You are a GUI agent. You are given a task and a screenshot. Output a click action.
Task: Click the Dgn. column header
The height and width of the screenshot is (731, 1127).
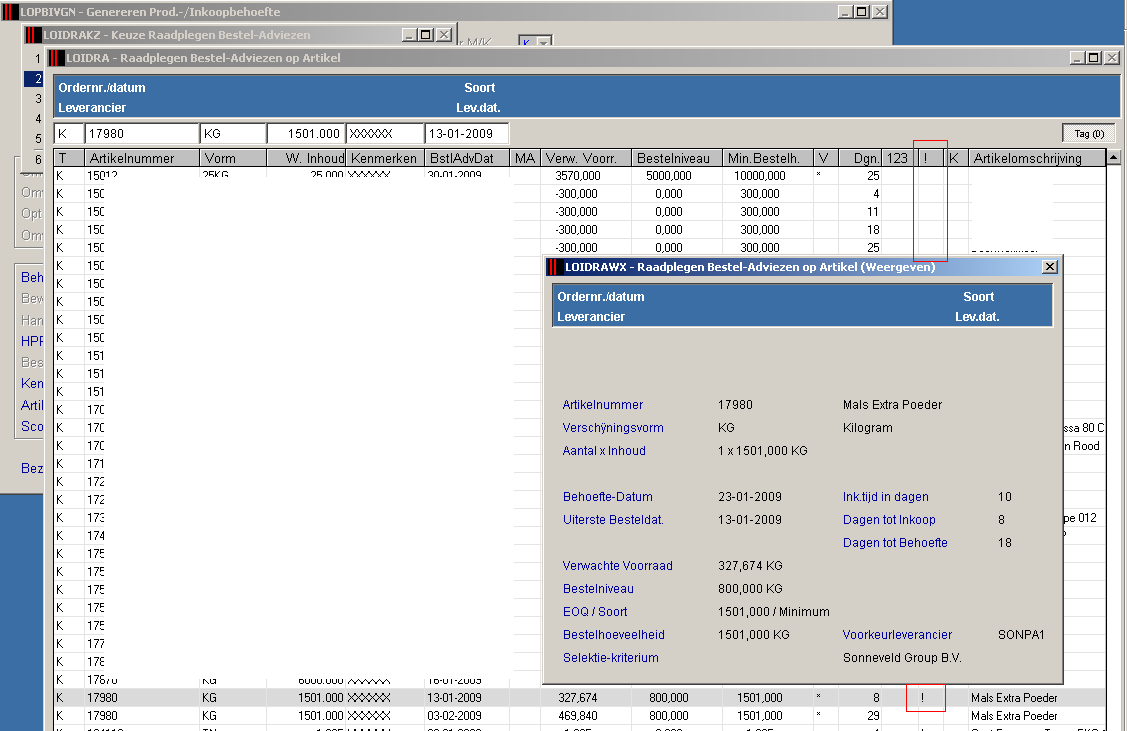[x=860, y=158]
